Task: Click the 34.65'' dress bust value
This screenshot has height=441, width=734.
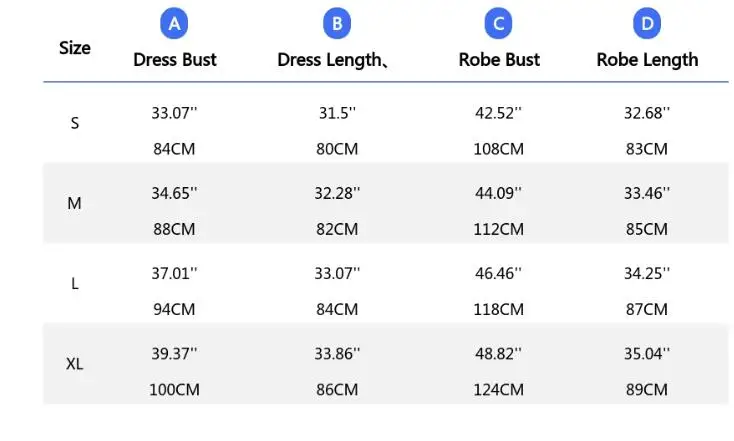Action: 174,193
